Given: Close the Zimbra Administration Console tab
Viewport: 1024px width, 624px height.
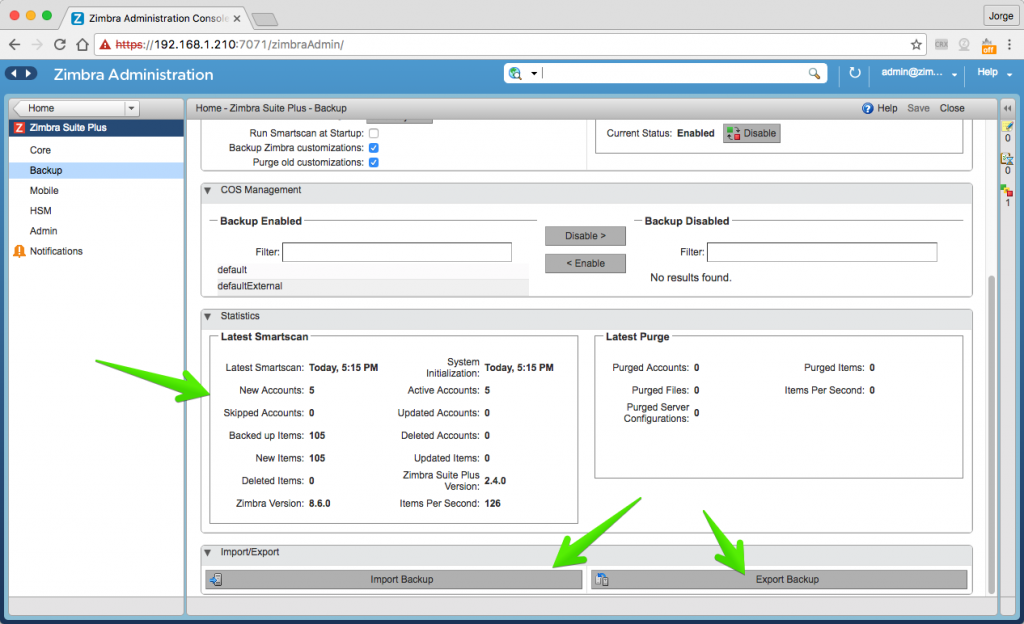Looking at the screenshot, I should pyautogui.click(x=237, y=18).
